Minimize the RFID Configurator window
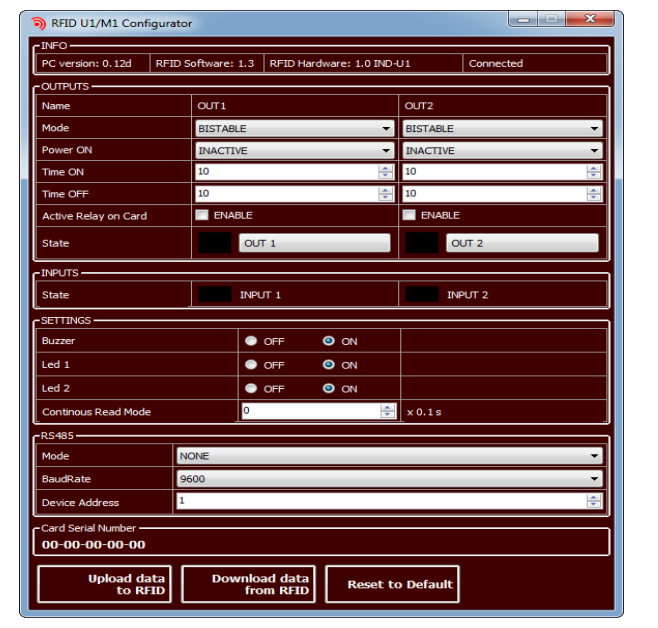The width and height of the screenshot is (658, 628). [522, 19]
